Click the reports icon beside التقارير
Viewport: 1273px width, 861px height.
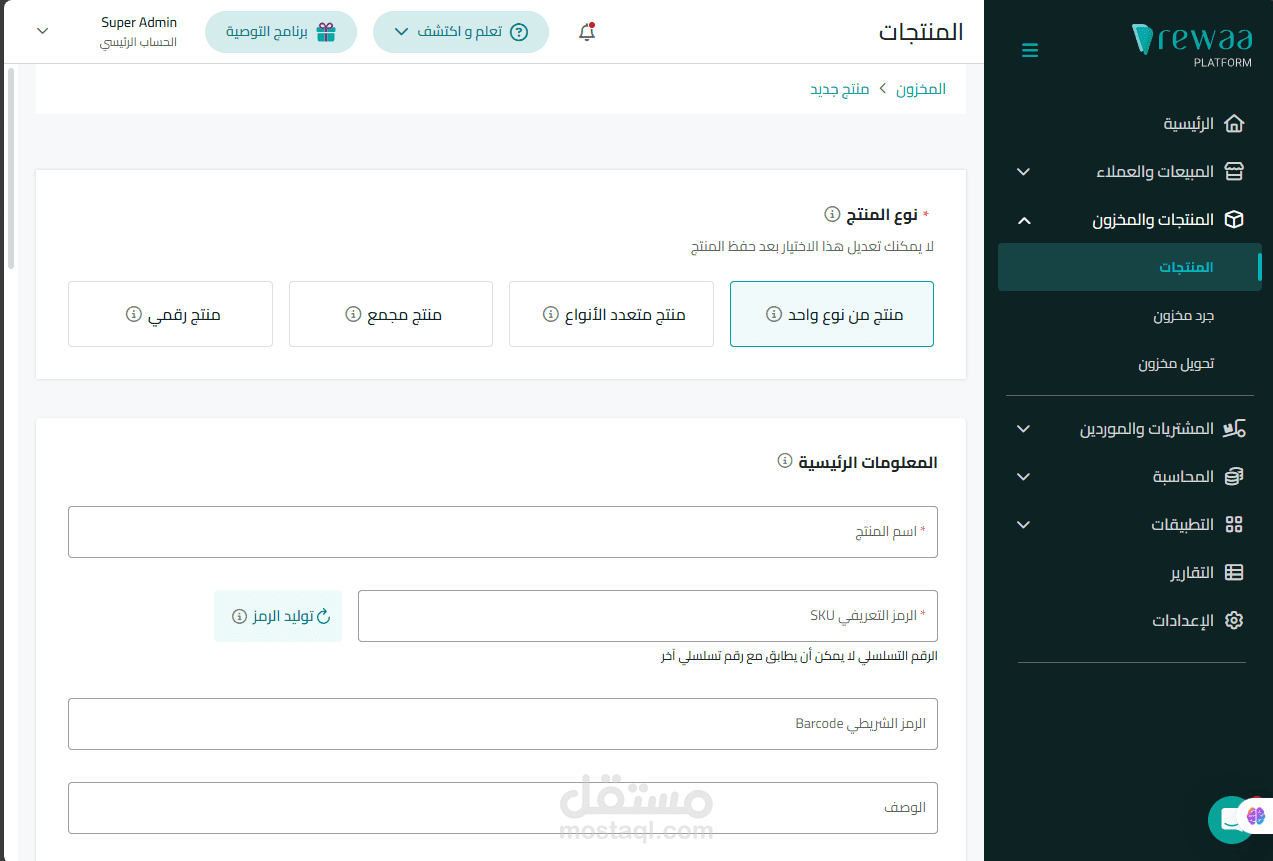[x=1236, y=572]
